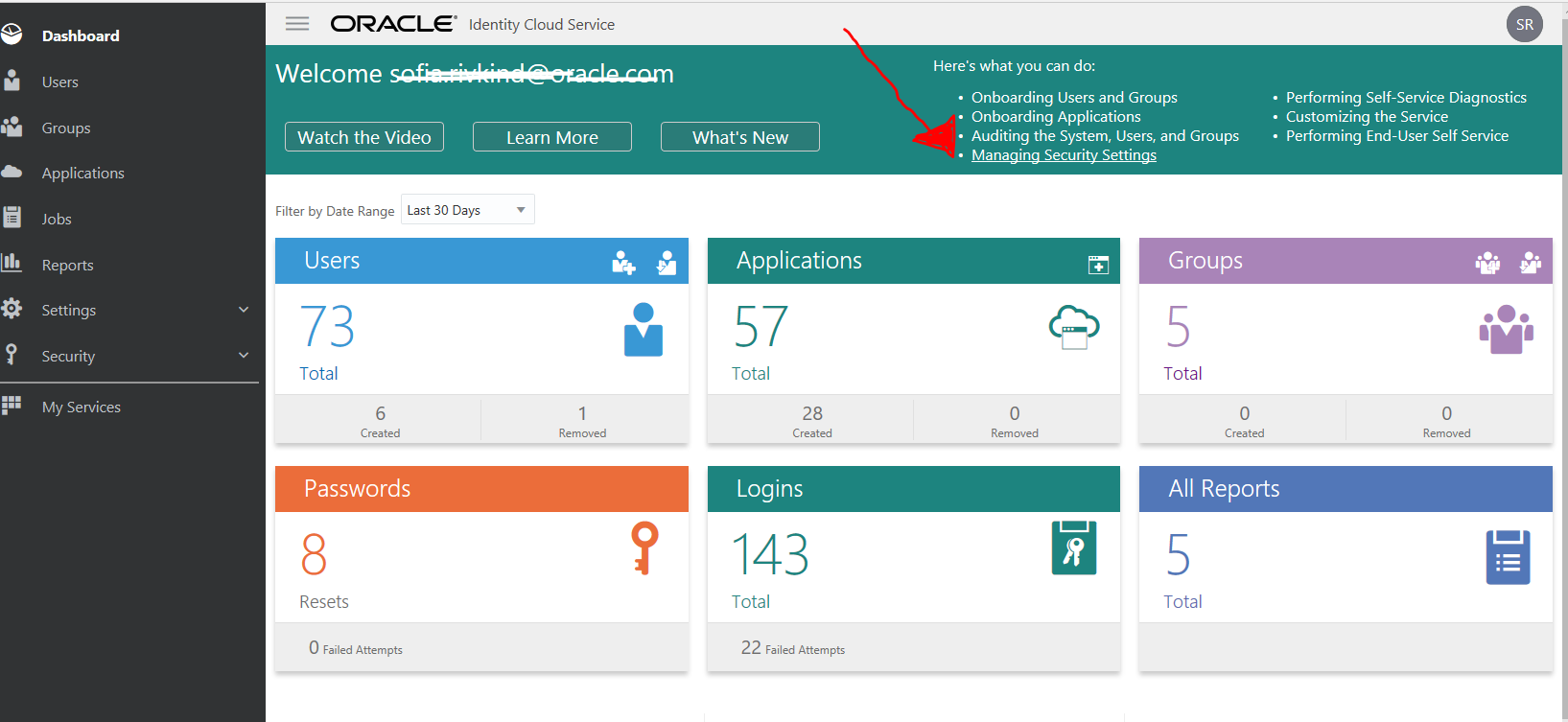Click the blue user icon in Users card

[644, 329]
